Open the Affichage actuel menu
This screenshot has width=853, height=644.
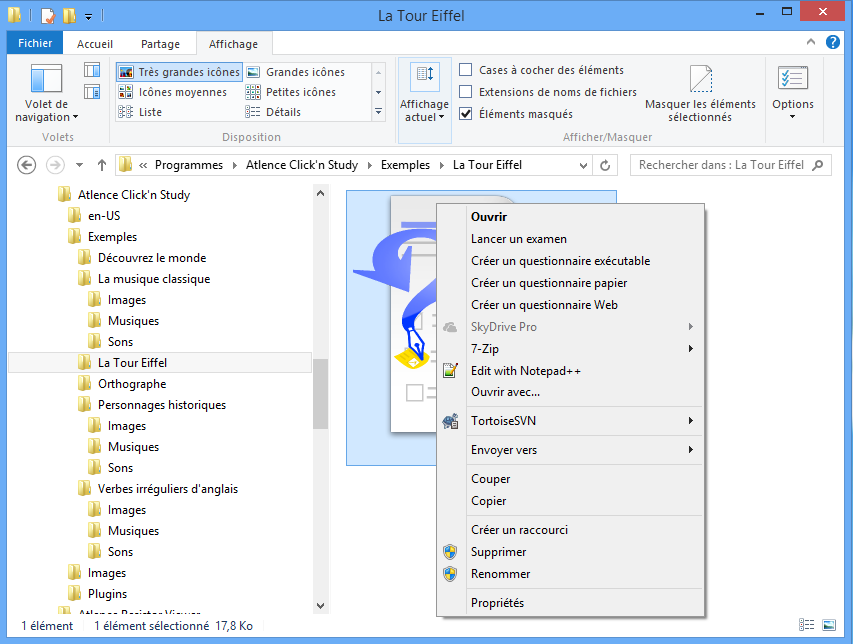click(x=424, y=101)
